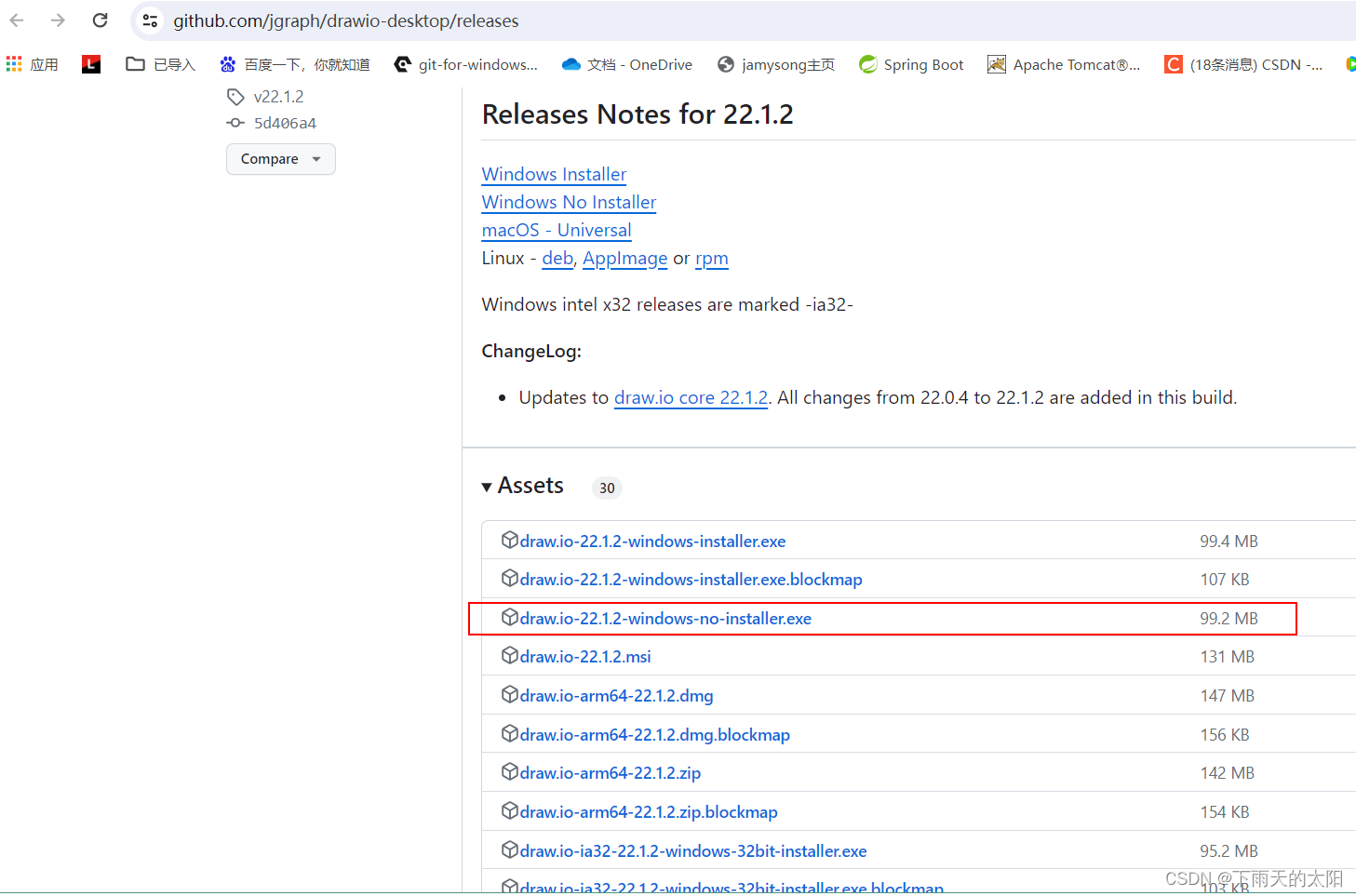Click the 131 MB file size text
The height and width of the screenshot is (896, 1356).
[1228, 657]
